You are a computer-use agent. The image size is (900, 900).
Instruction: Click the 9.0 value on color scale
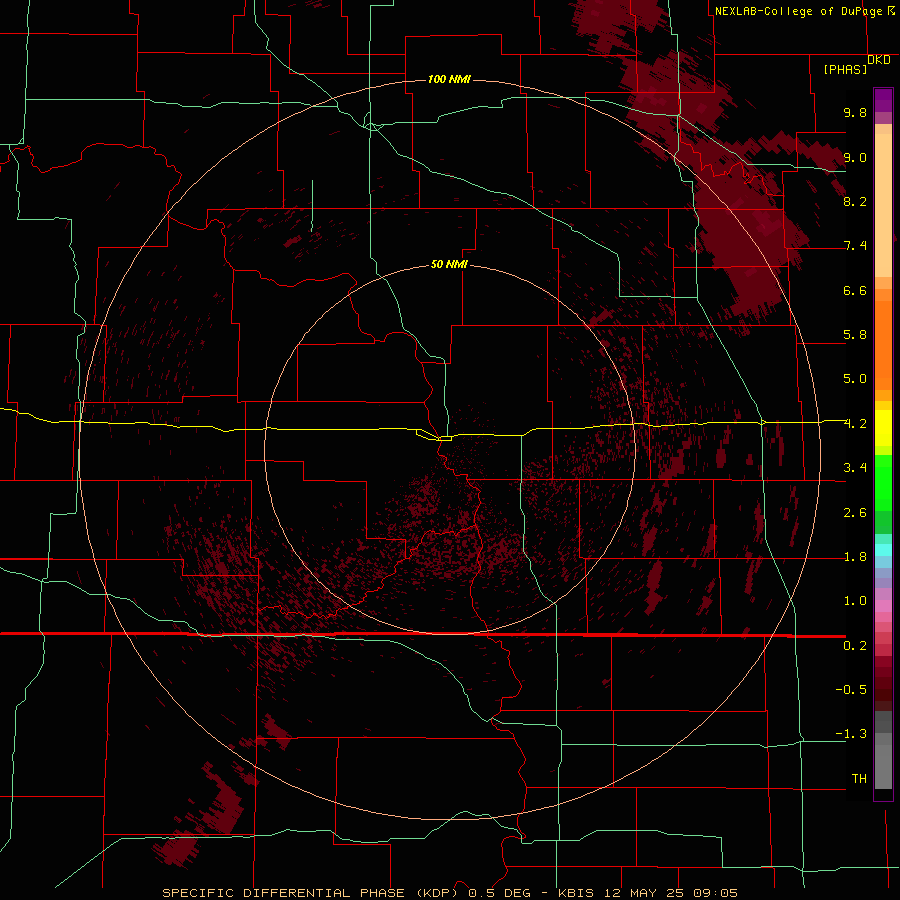855,157
